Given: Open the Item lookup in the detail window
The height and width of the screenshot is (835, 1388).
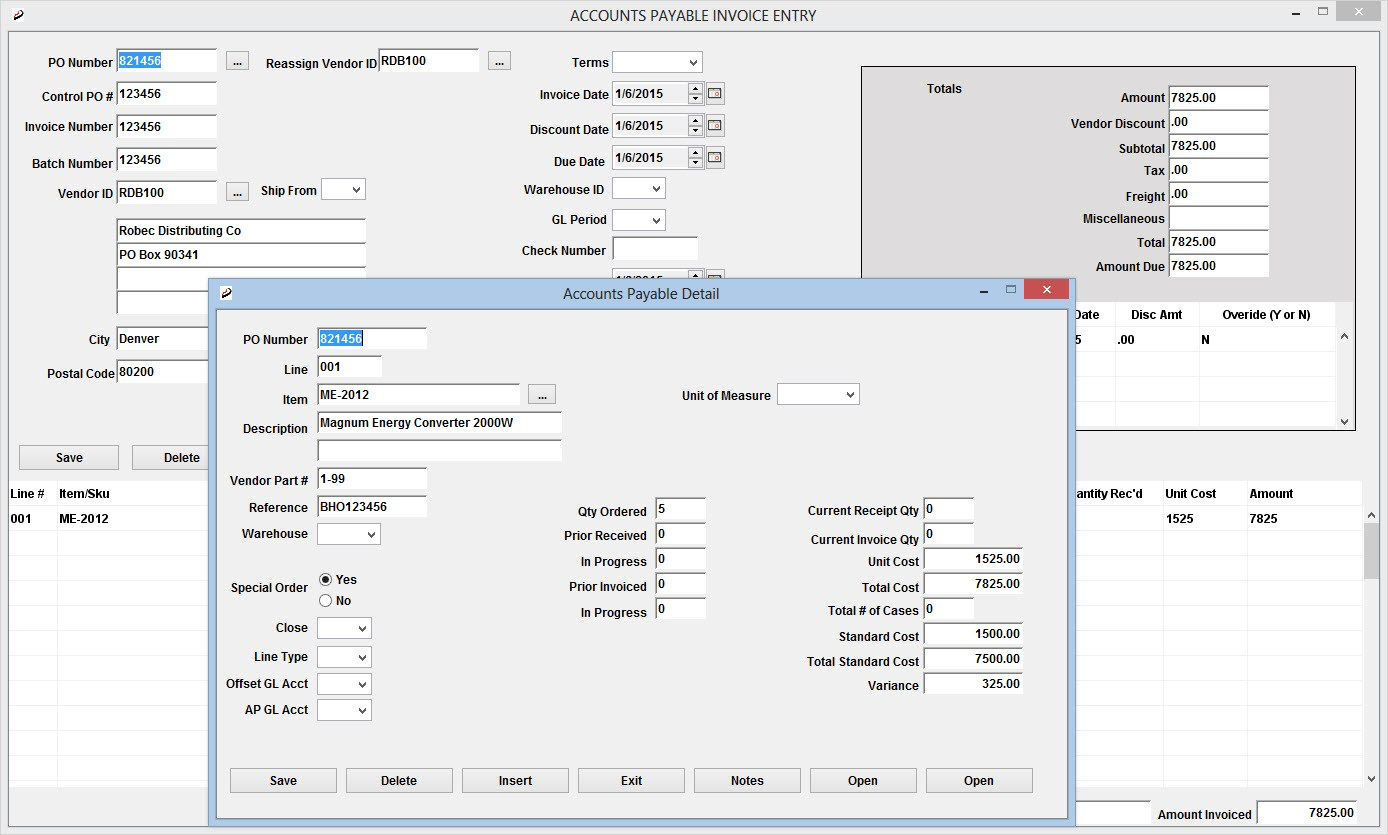Looking at the screenshot, I should tap(541, 394).
